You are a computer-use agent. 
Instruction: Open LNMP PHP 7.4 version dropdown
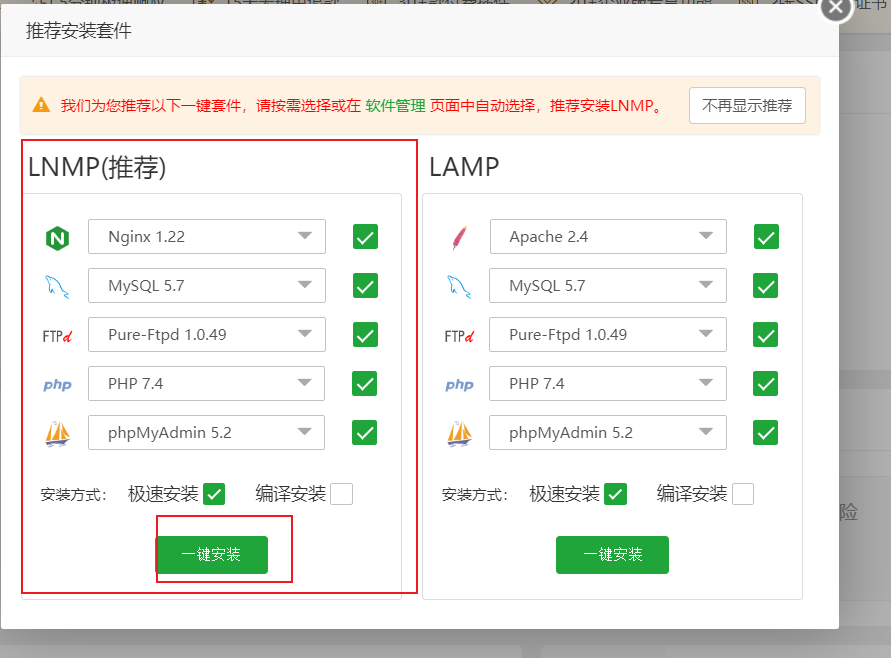[206, 384]
